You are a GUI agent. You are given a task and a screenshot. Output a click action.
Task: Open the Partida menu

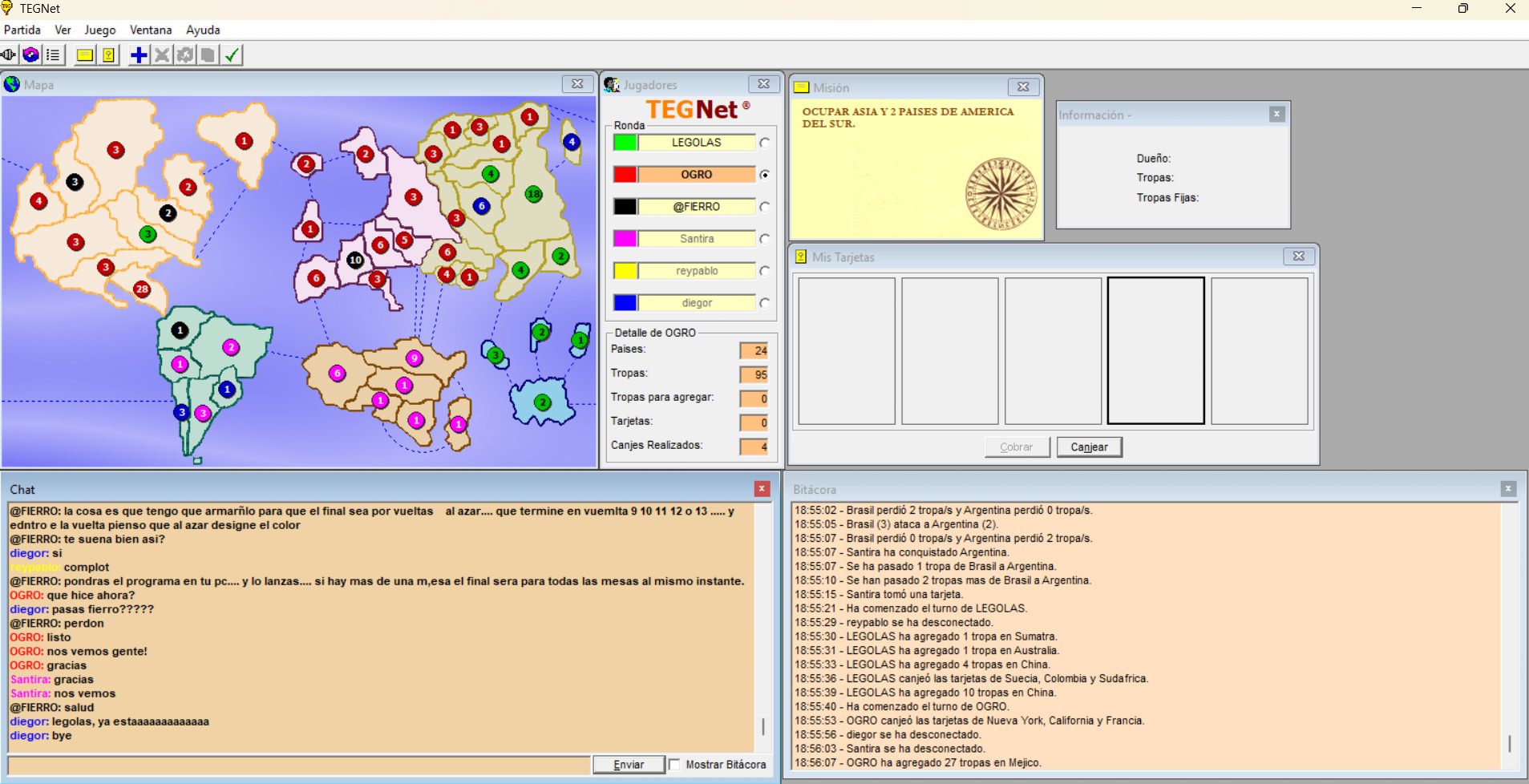[x=22, y=30]
